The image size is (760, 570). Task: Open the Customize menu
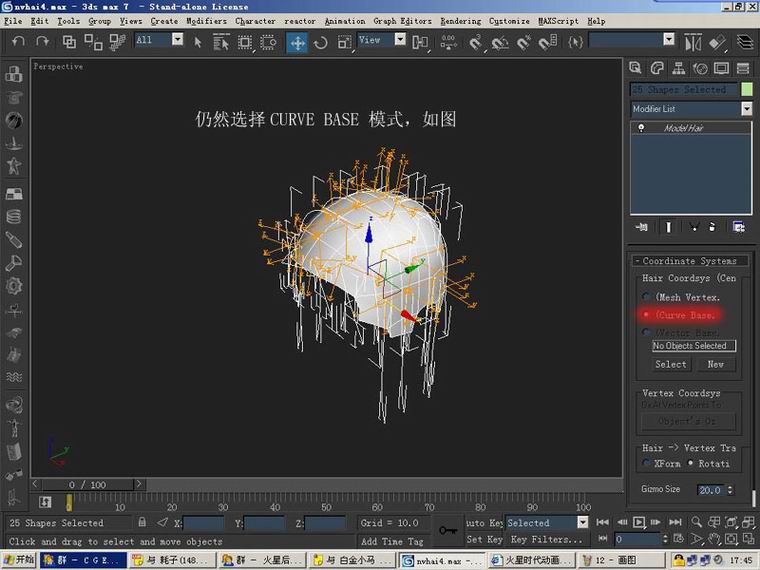(x=509, y=21)
